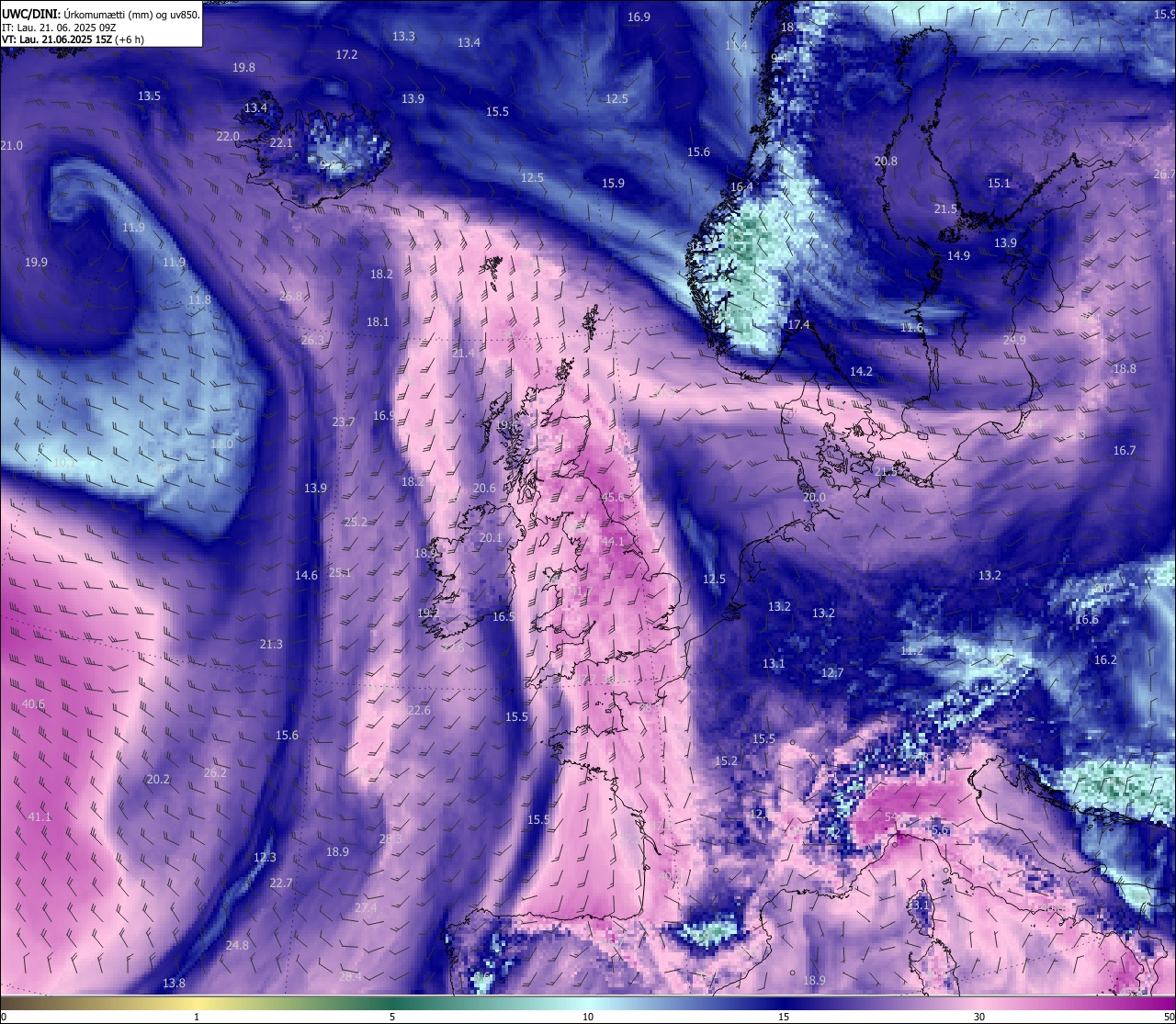Click the 21.0 value label
The height and width of the screenshot is (1024, 1176).
(11, 146)
